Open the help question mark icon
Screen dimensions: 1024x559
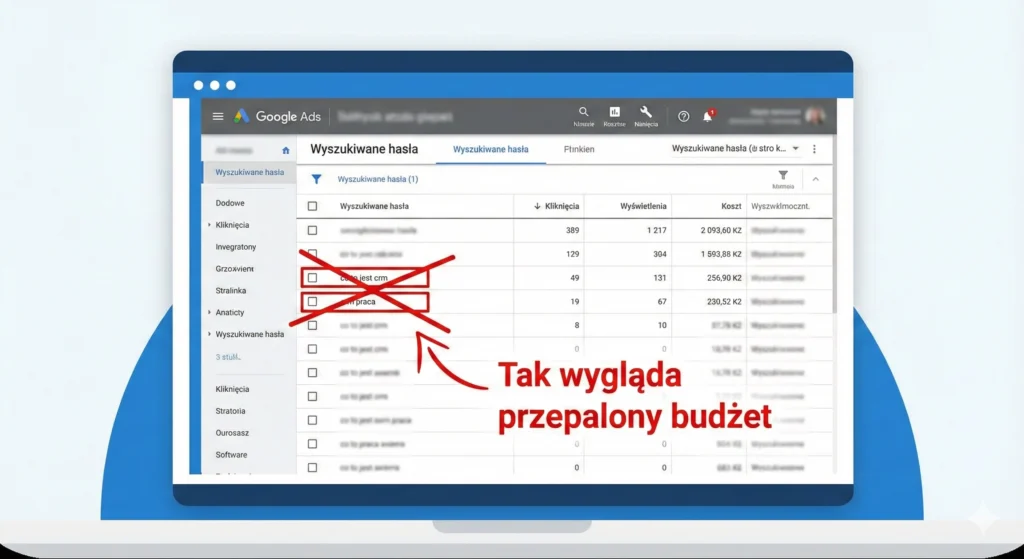(684, 116)
